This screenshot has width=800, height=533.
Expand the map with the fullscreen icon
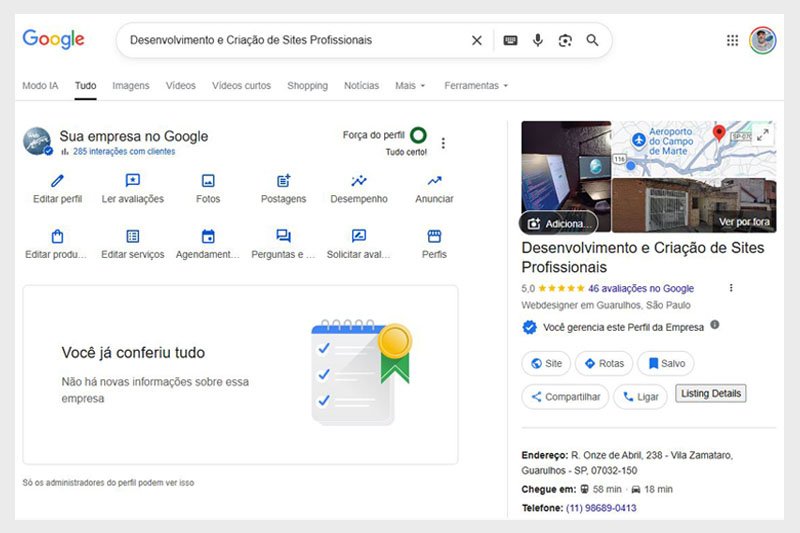pyautogui.click(x=763, y=135)
